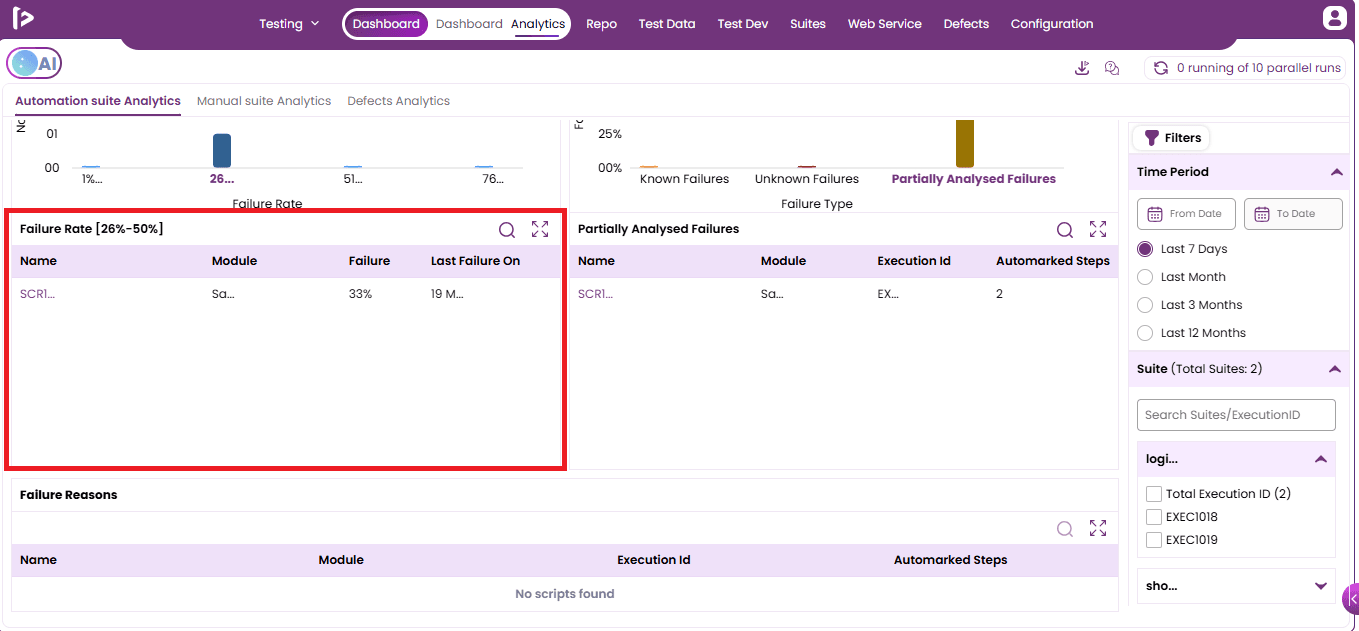Search in Partially Analysed Failures table

tap(1065, 230)
